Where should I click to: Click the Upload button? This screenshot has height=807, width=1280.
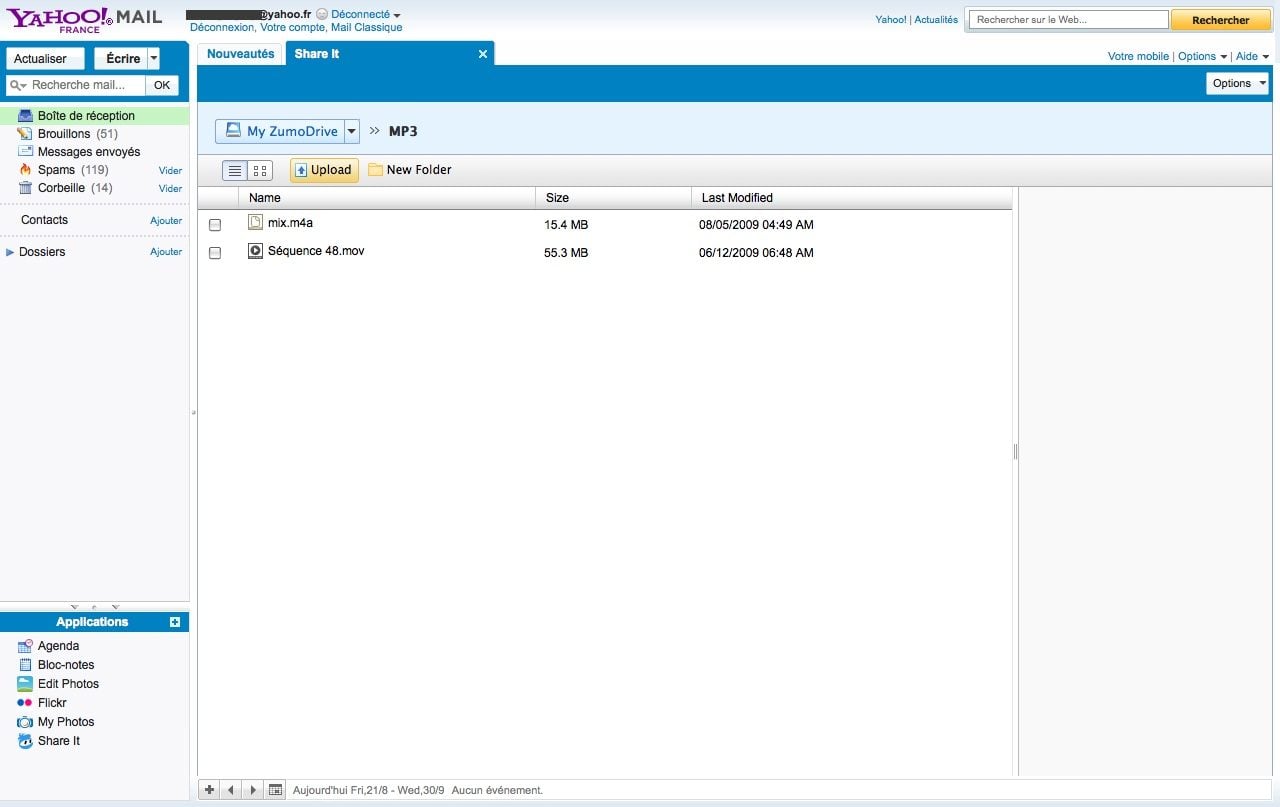pyautogui.click(x=324, y=170)
